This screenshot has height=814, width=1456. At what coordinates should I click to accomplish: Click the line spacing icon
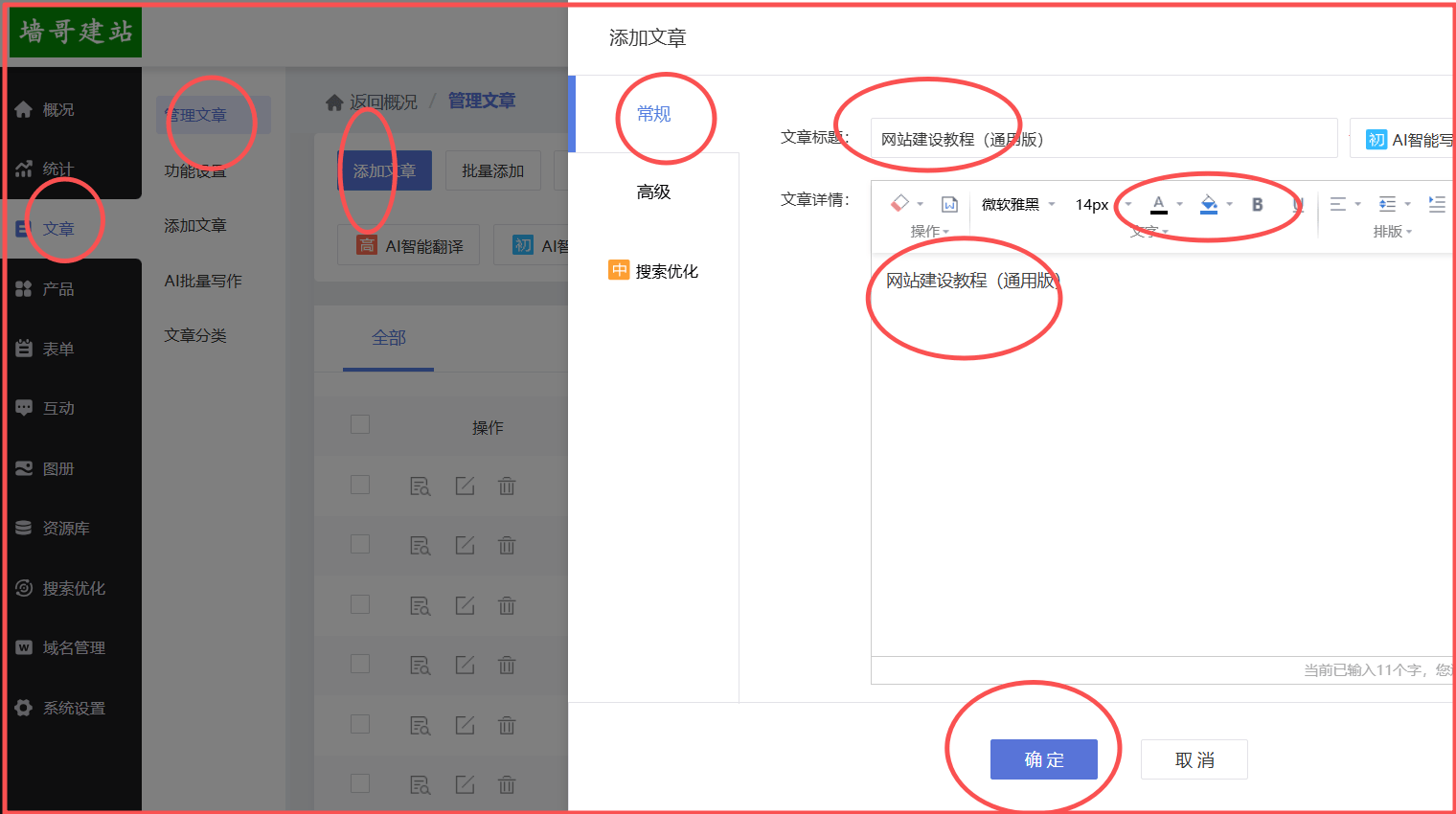coord(1387,204)
